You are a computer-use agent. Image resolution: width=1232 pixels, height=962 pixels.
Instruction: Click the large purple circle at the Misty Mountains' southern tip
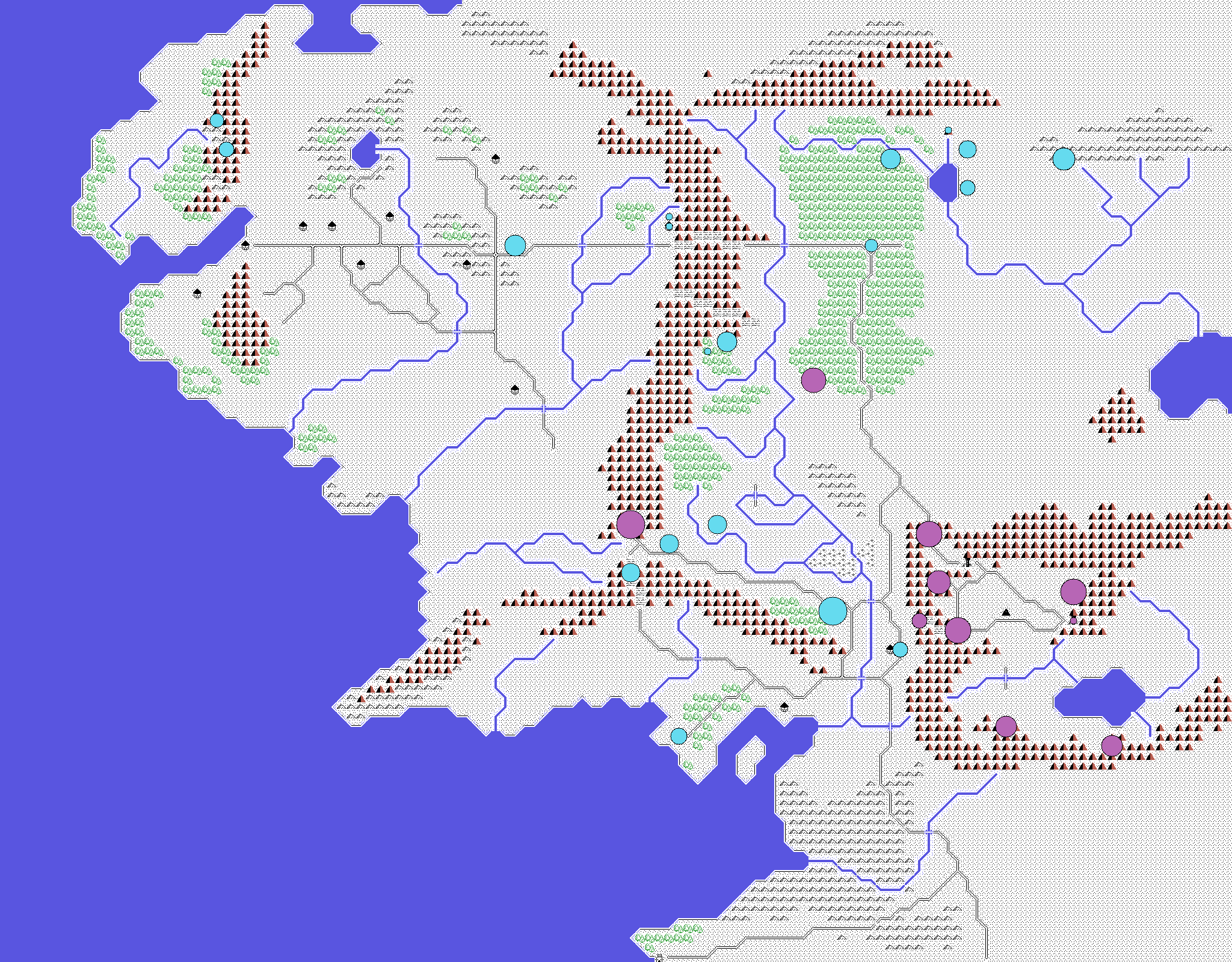click(x=630, y=524)
